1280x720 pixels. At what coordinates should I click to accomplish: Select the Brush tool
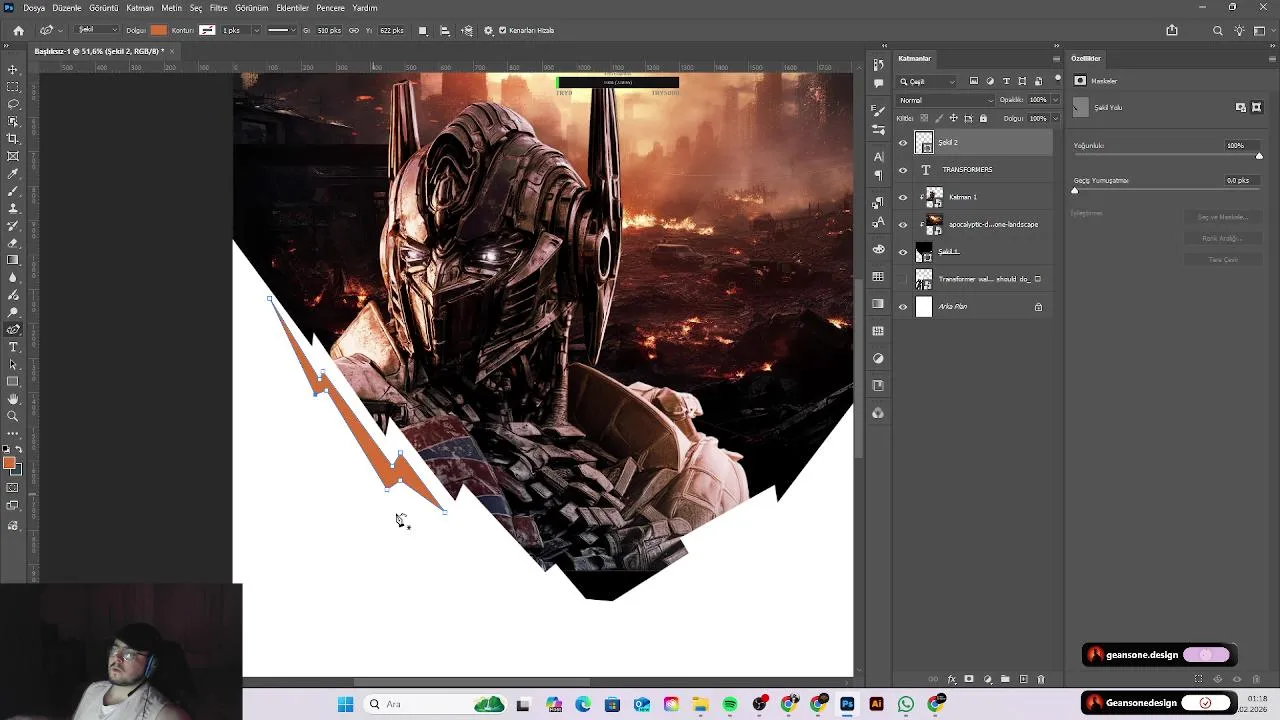(x=13, y=190)
